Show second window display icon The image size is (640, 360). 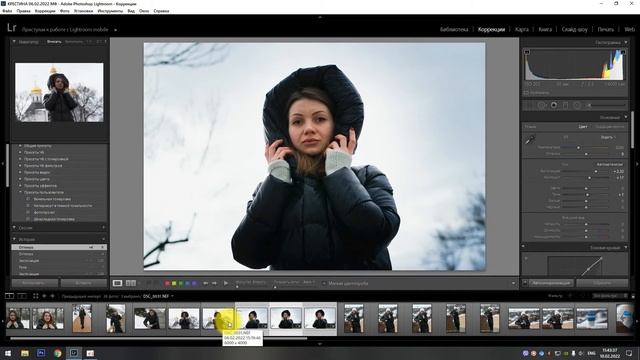point(22,296)
